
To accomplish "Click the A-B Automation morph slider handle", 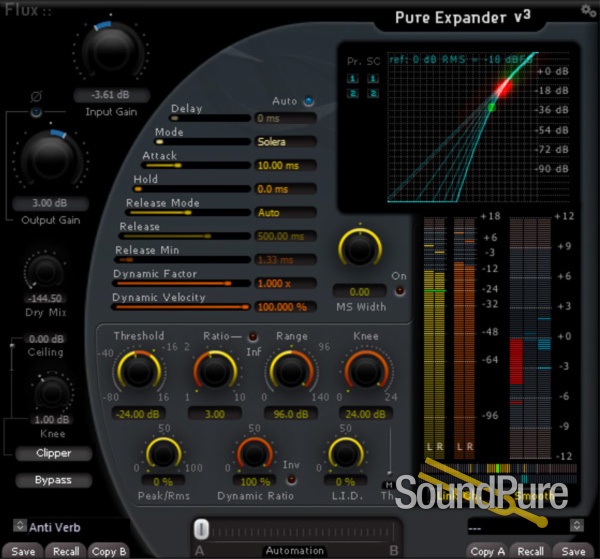I will [201, 530].
